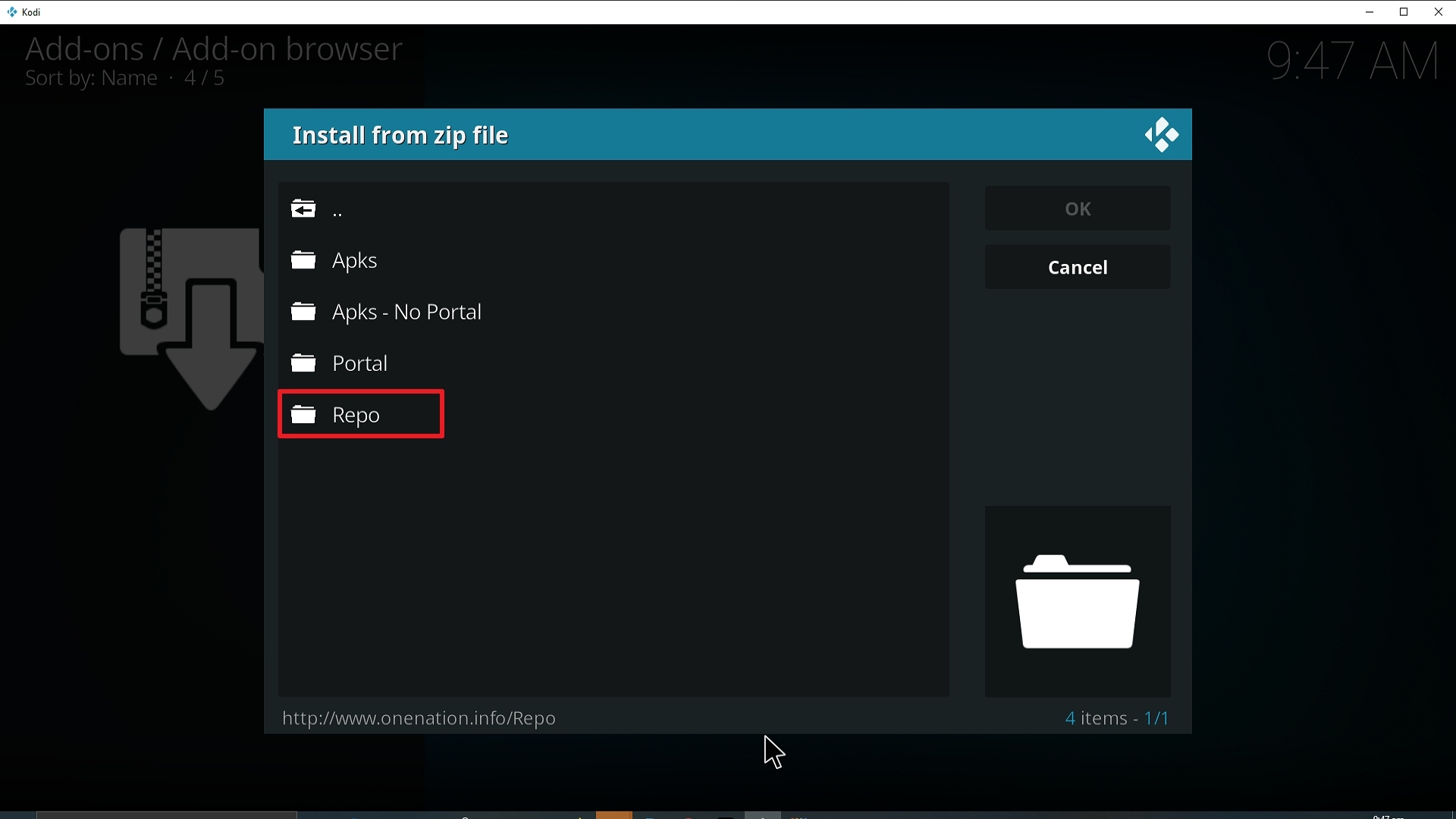The height and width of the screenshot is (819, 1456).
Task: Maximize or restore the Kodi window
Action: [x=1404, y=12]
